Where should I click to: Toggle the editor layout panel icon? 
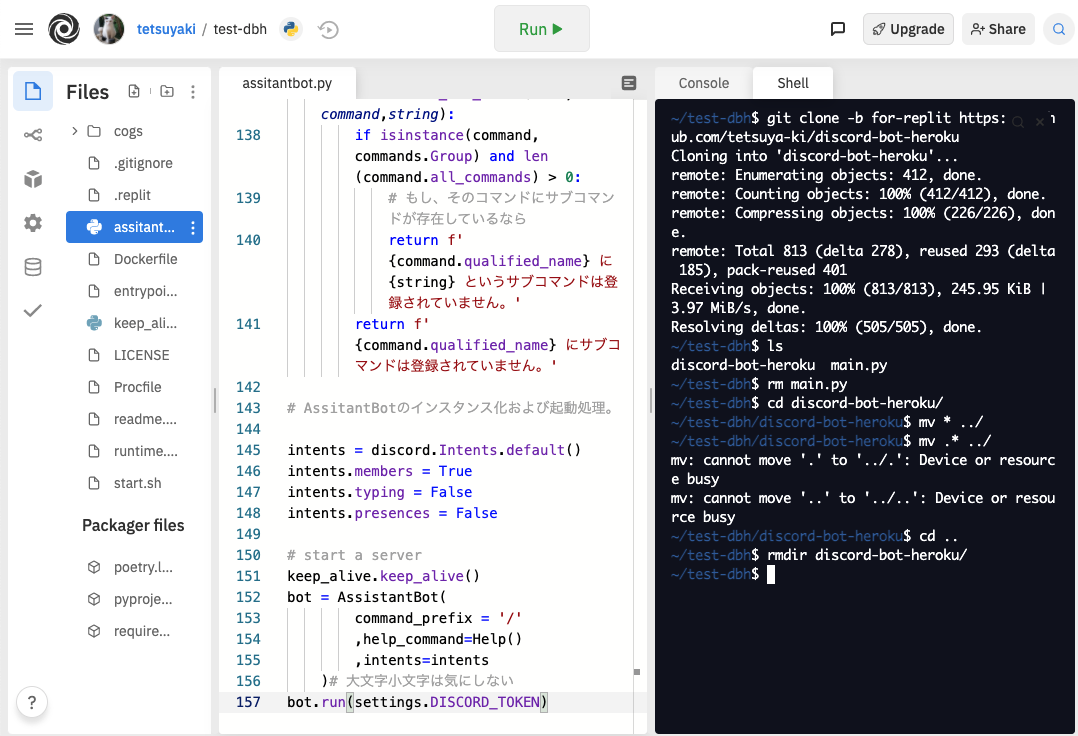point(628,83)
